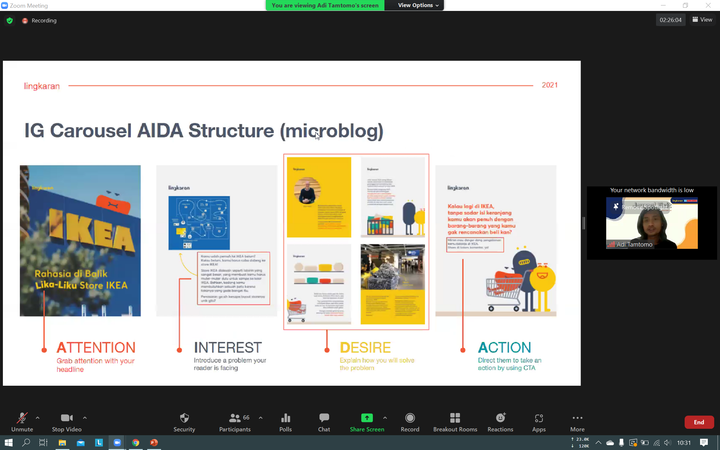Open the Chat panel
This screenshot has width=720, height=450.
(x=324, y=422)
